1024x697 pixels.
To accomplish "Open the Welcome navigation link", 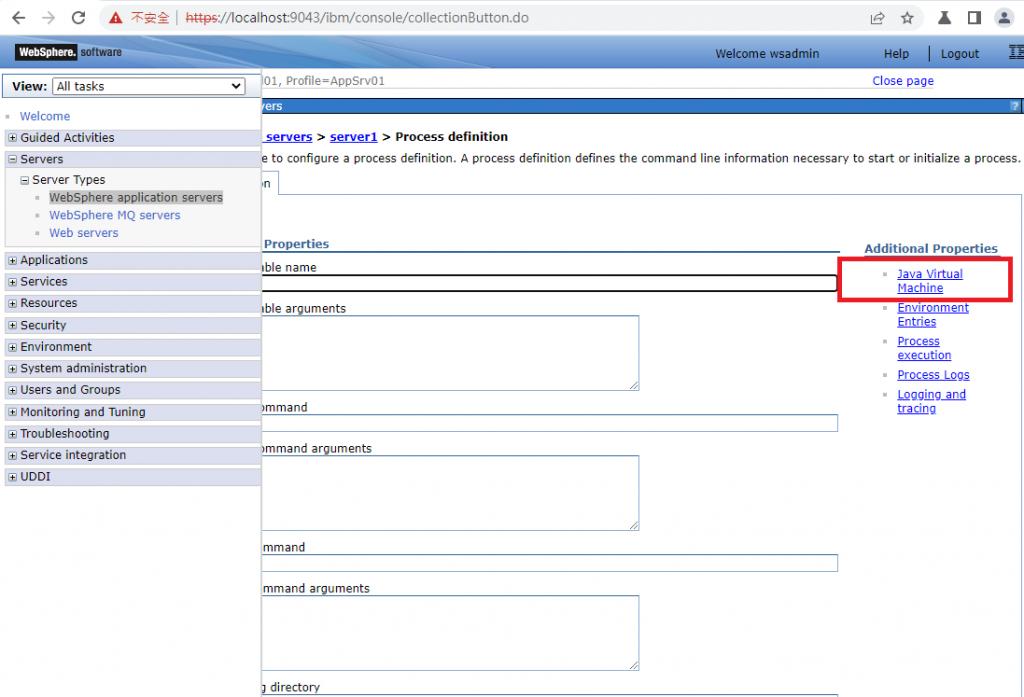I will click(x=45, y=116).
